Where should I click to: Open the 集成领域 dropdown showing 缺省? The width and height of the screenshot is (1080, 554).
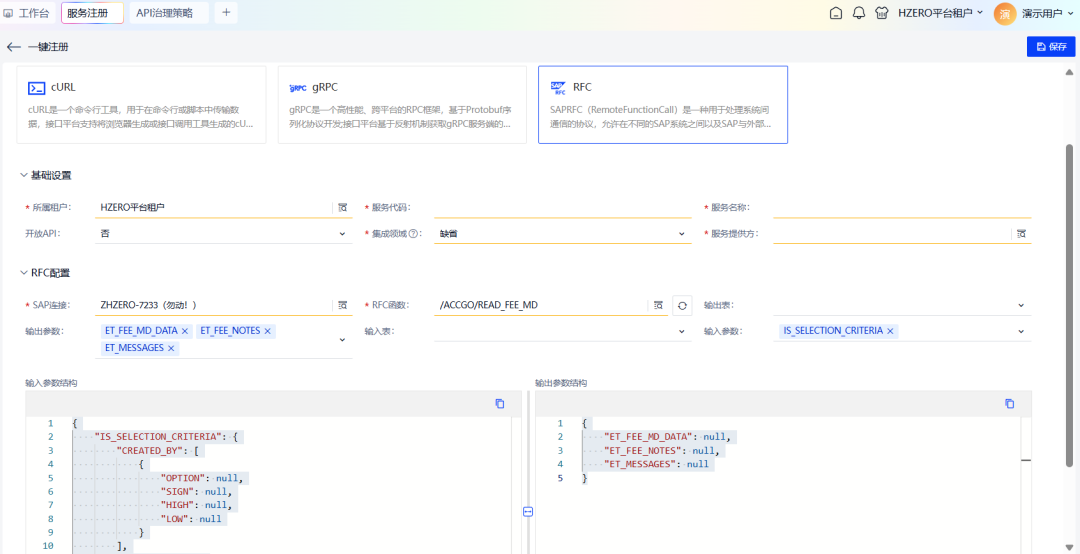[x=562, y=234]
